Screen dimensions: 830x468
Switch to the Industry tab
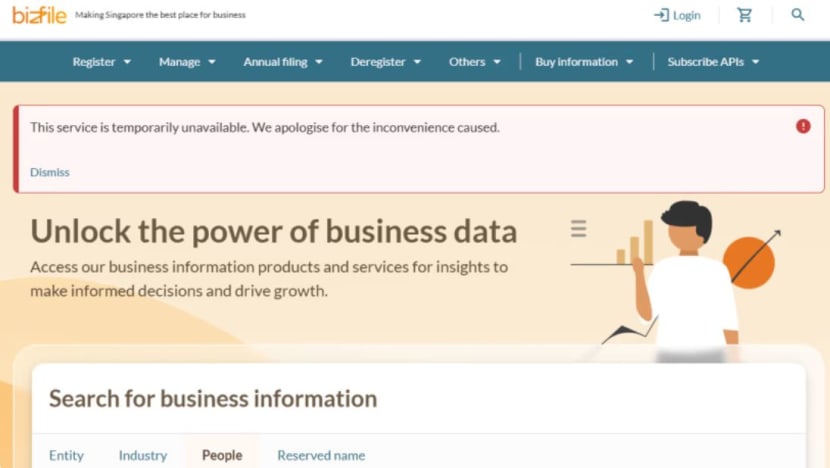point(143,455)
